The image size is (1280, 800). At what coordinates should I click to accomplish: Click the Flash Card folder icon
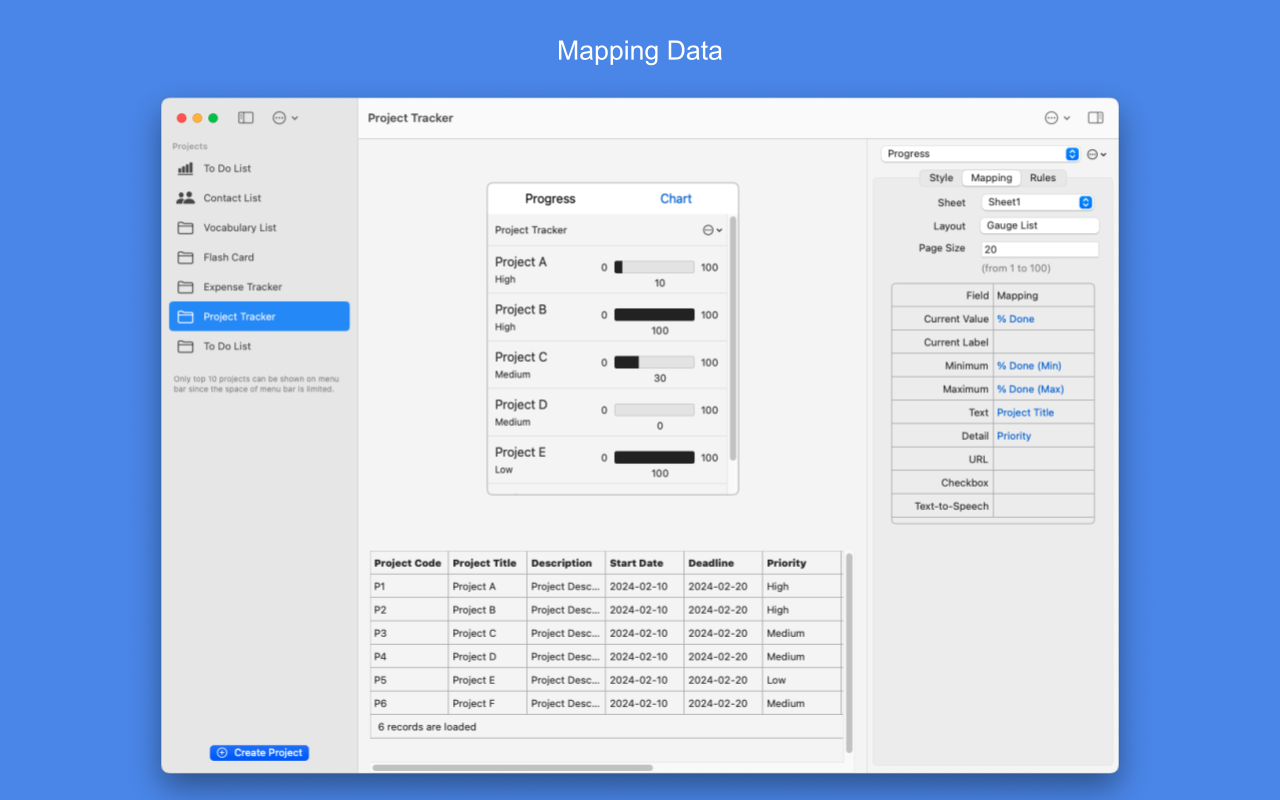click(x=185, y=257)
